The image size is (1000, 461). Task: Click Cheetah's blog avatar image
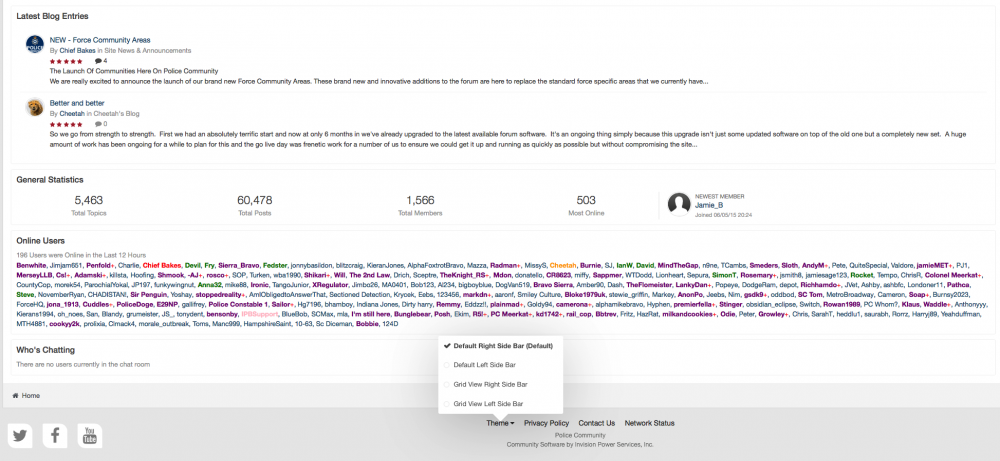(34, 108)
